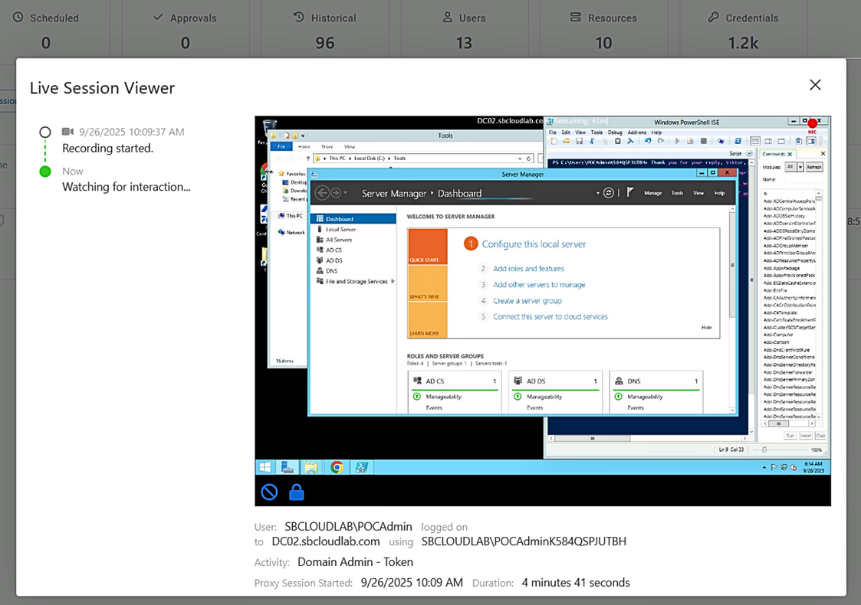Open PowerShell ISE from the taskbar
The image size is (861, 605).
[361, 467]
